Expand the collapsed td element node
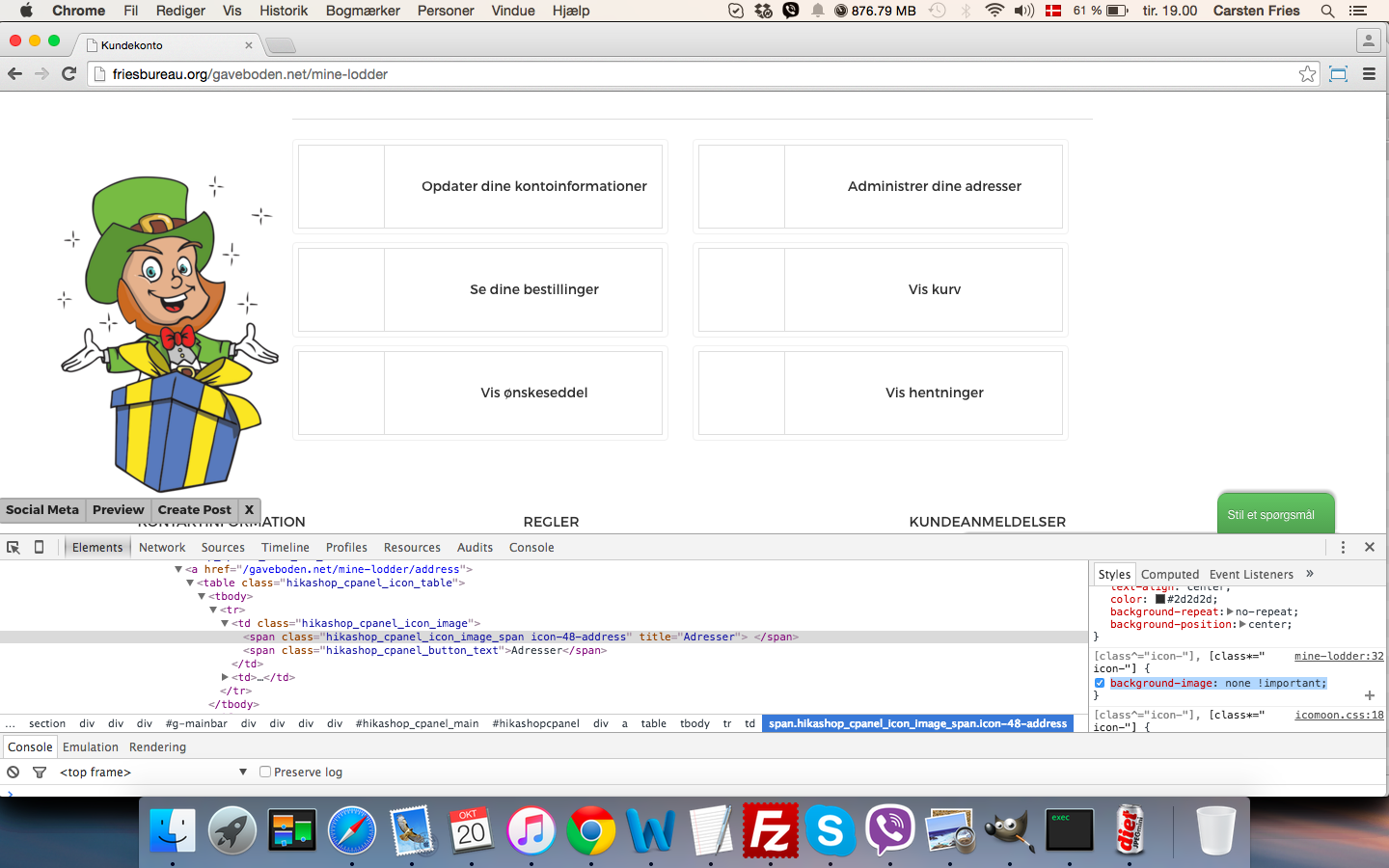This screenshot has width=1389, height=868. 225,677
